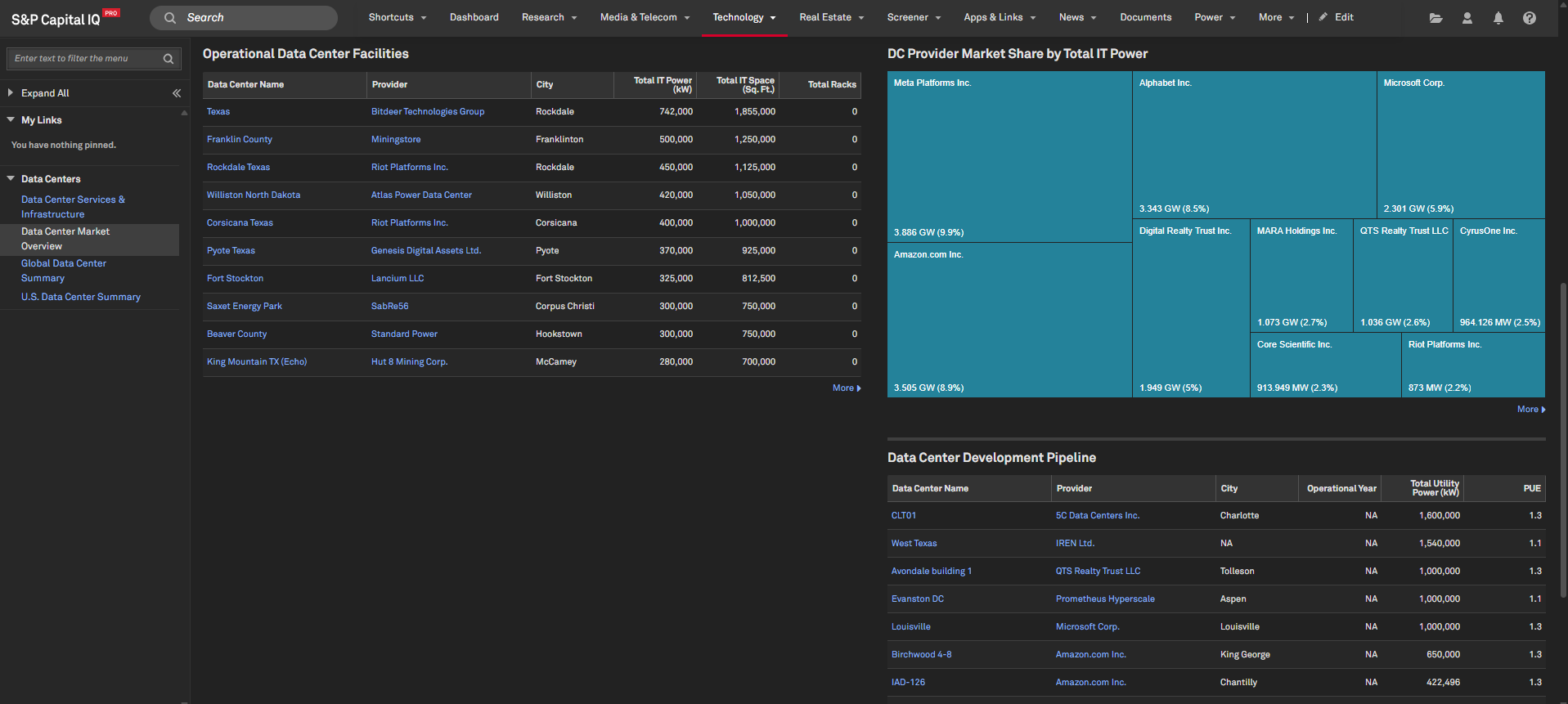Open the More menu in top bar
The height and width of the screenshot is (704, 1568).
tap(1276, 17)
